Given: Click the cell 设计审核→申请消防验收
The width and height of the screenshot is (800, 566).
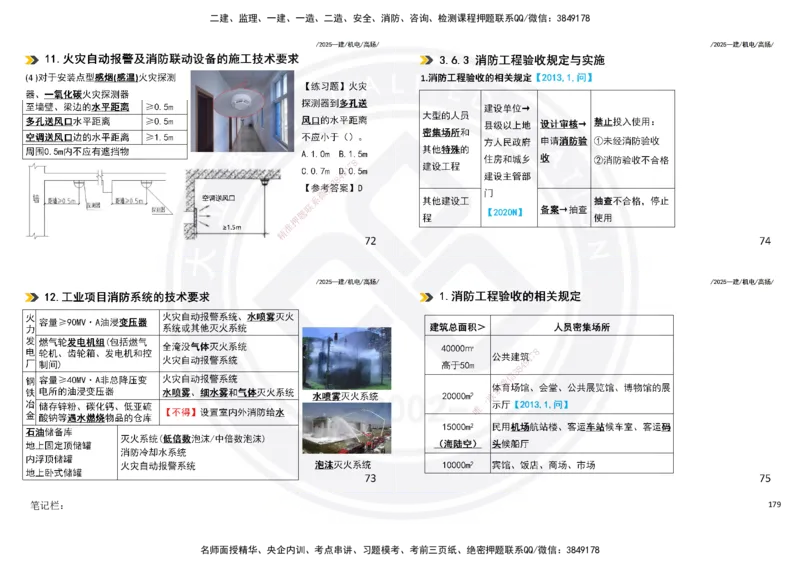Looking at the screenshot, I should [564, 140].
